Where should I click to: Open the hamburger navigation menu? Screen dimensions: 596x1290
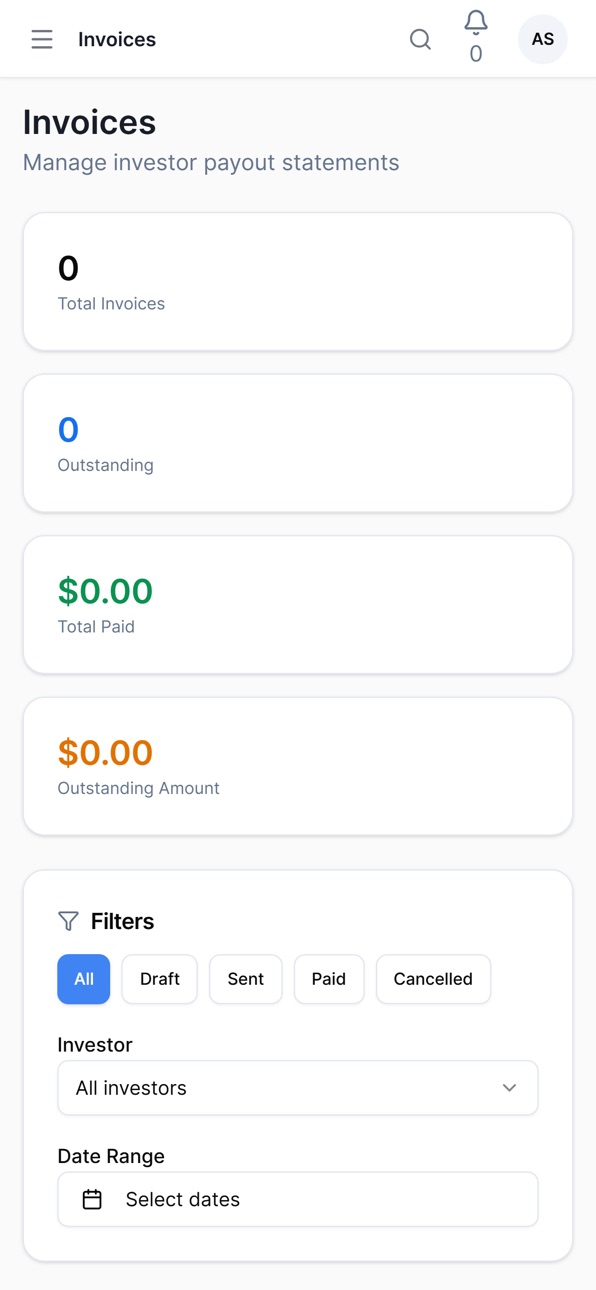42,39
